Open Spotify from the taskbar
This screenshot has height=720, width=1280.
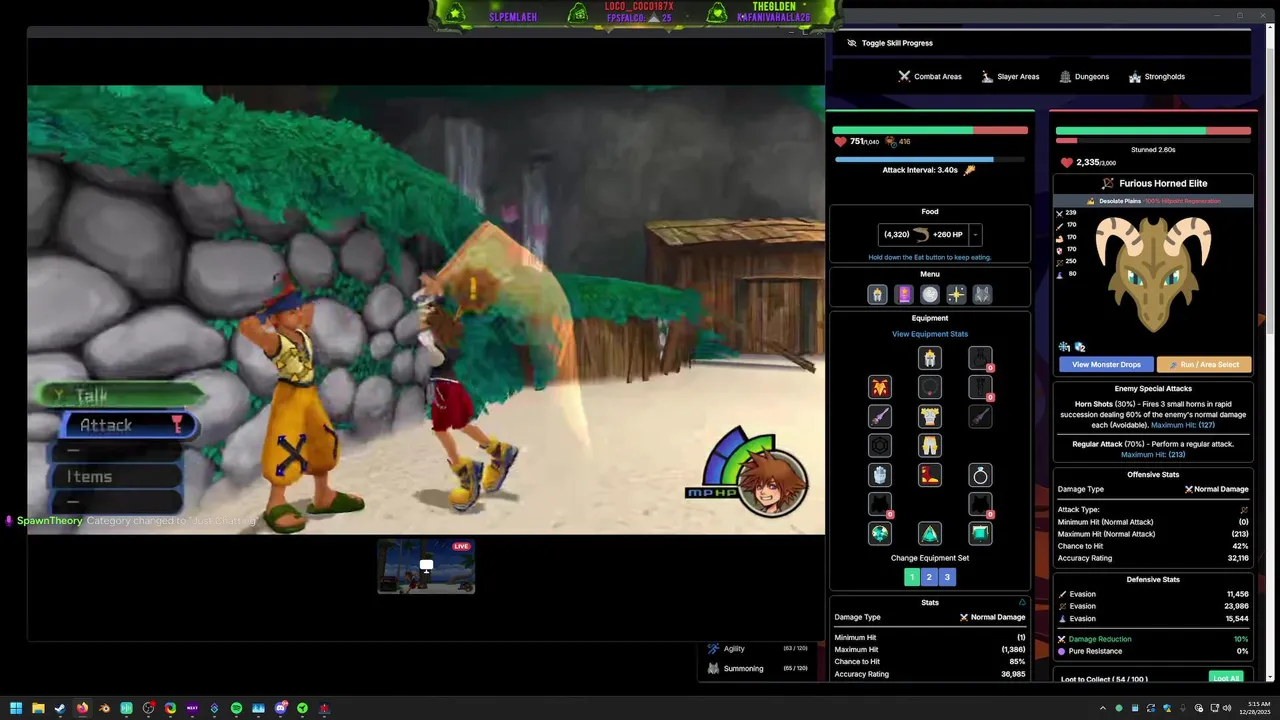point(236,708)
